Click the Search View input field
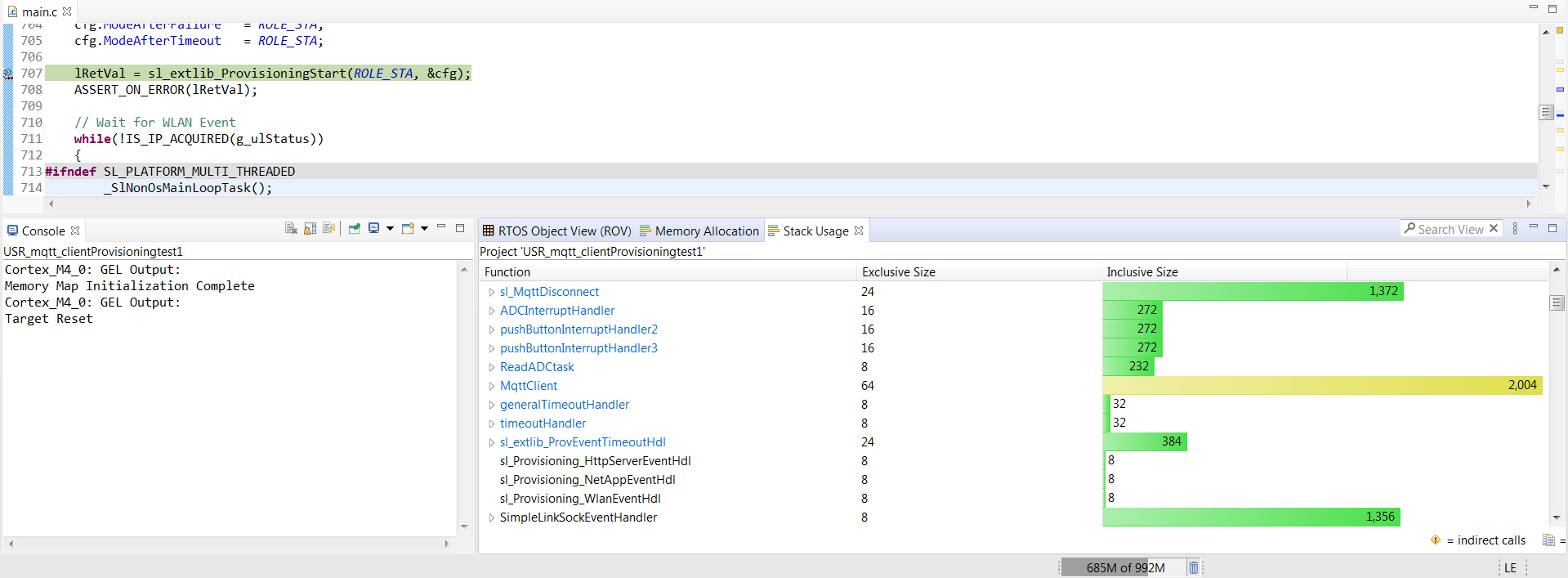This screenshot has width=1568, height=578. (x=1451, y=229)
